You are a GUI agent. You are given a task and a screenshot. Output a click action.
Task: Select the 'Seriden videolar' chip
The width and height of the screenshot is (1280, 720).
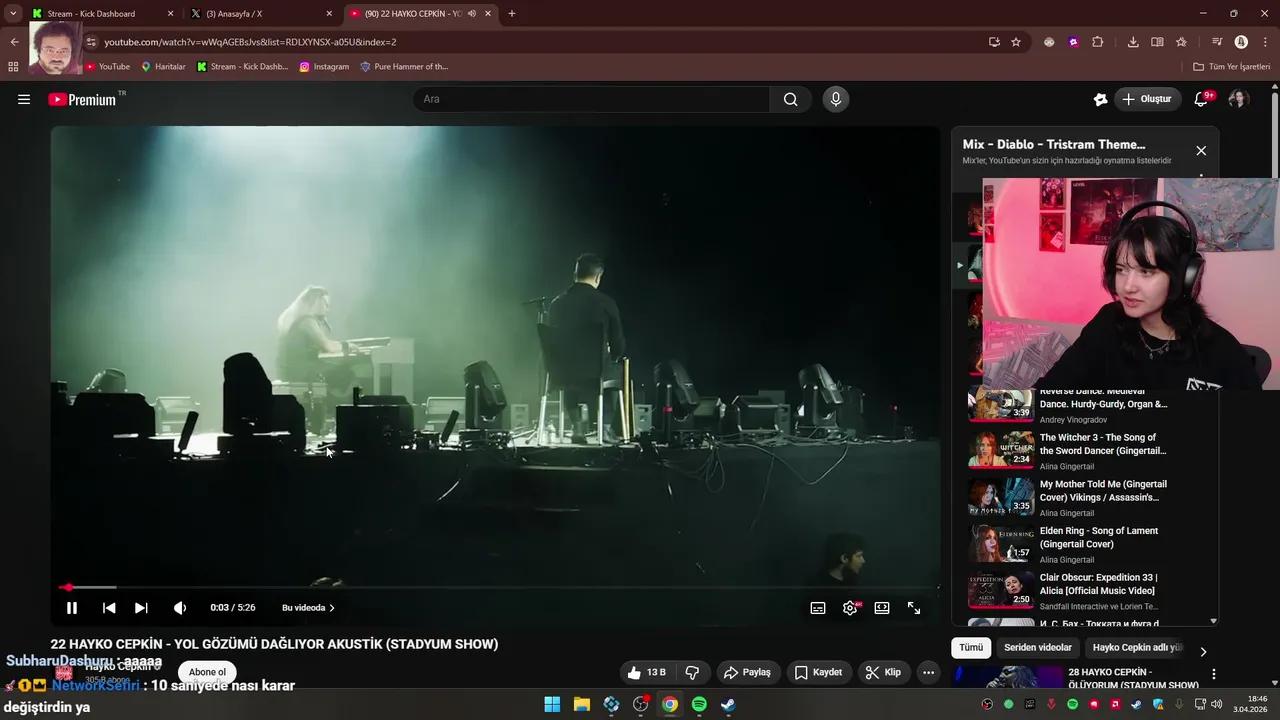(x=1037, y=648)
